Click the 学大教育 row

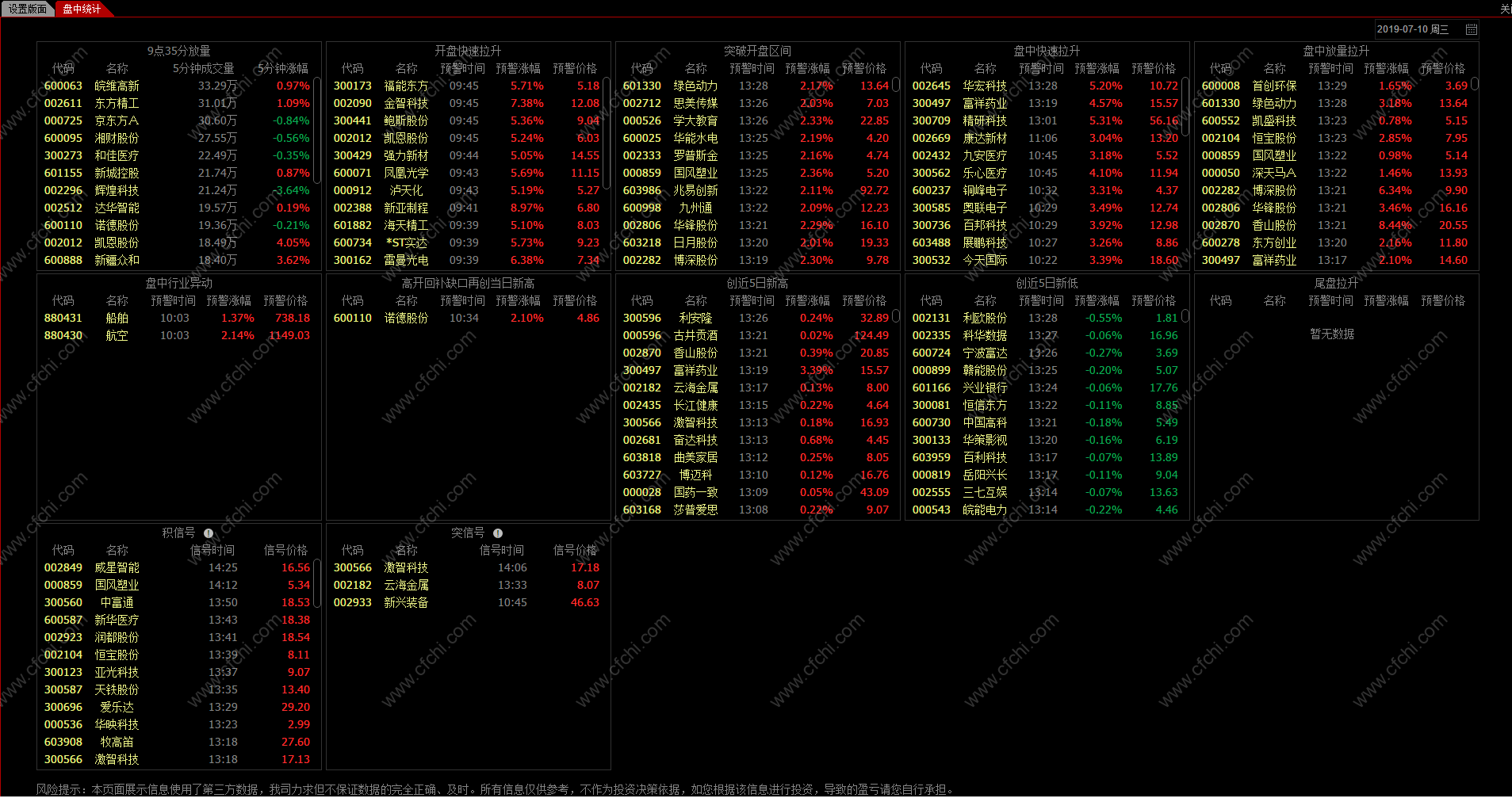[x=756, y=120]
